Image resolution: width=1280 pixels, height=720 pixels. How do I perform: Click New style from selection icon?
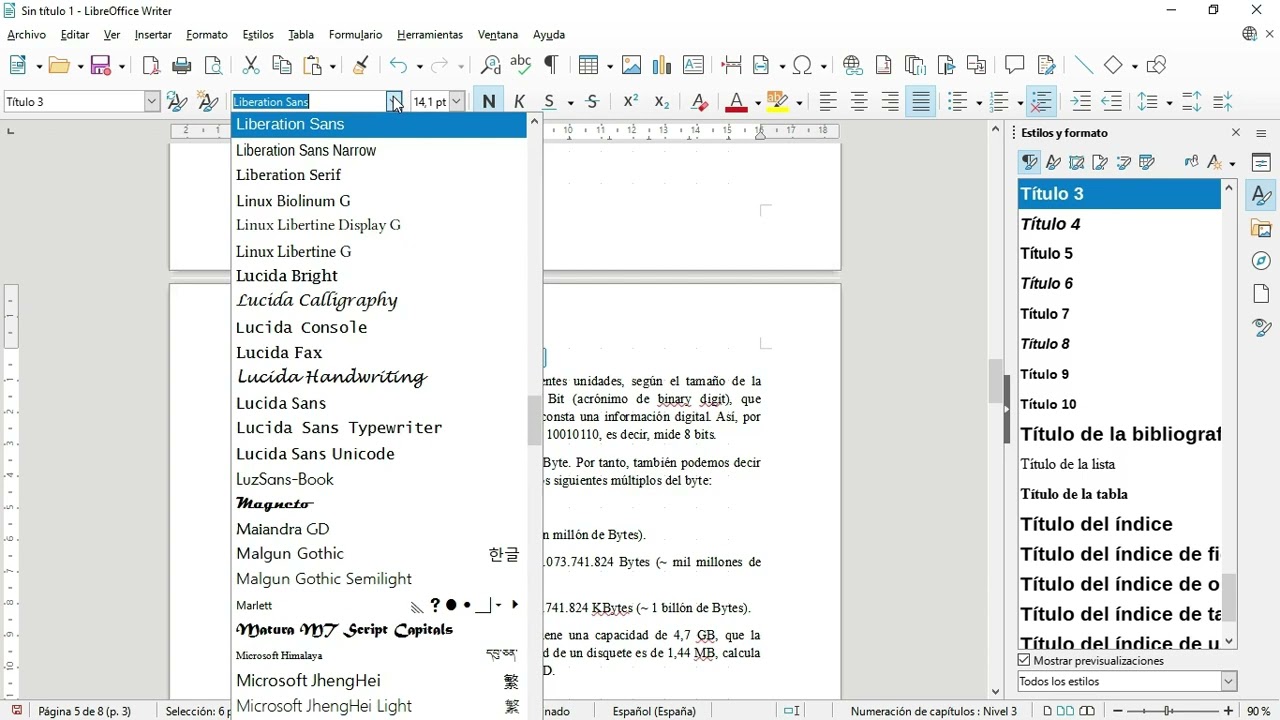click(208, 102)
